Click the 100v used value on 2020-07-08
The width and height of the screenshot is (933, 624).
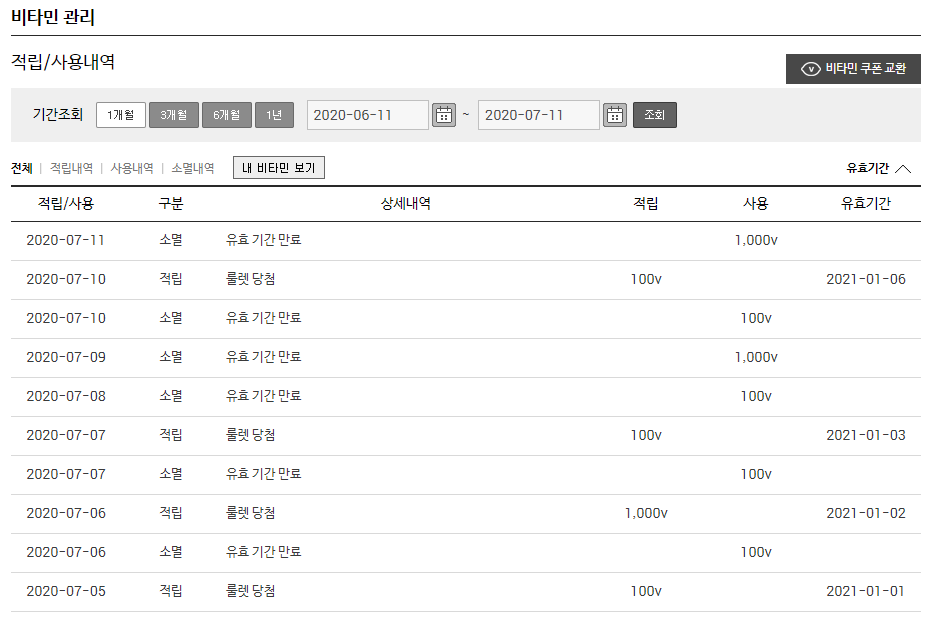756,396
